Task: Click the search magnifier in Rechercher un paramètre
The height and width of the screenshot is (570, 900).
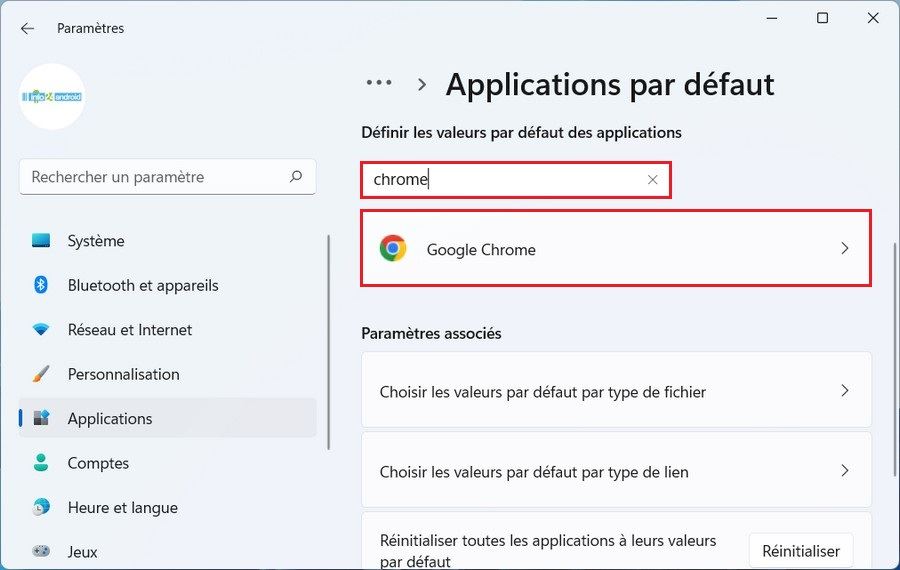Action: 296,177
